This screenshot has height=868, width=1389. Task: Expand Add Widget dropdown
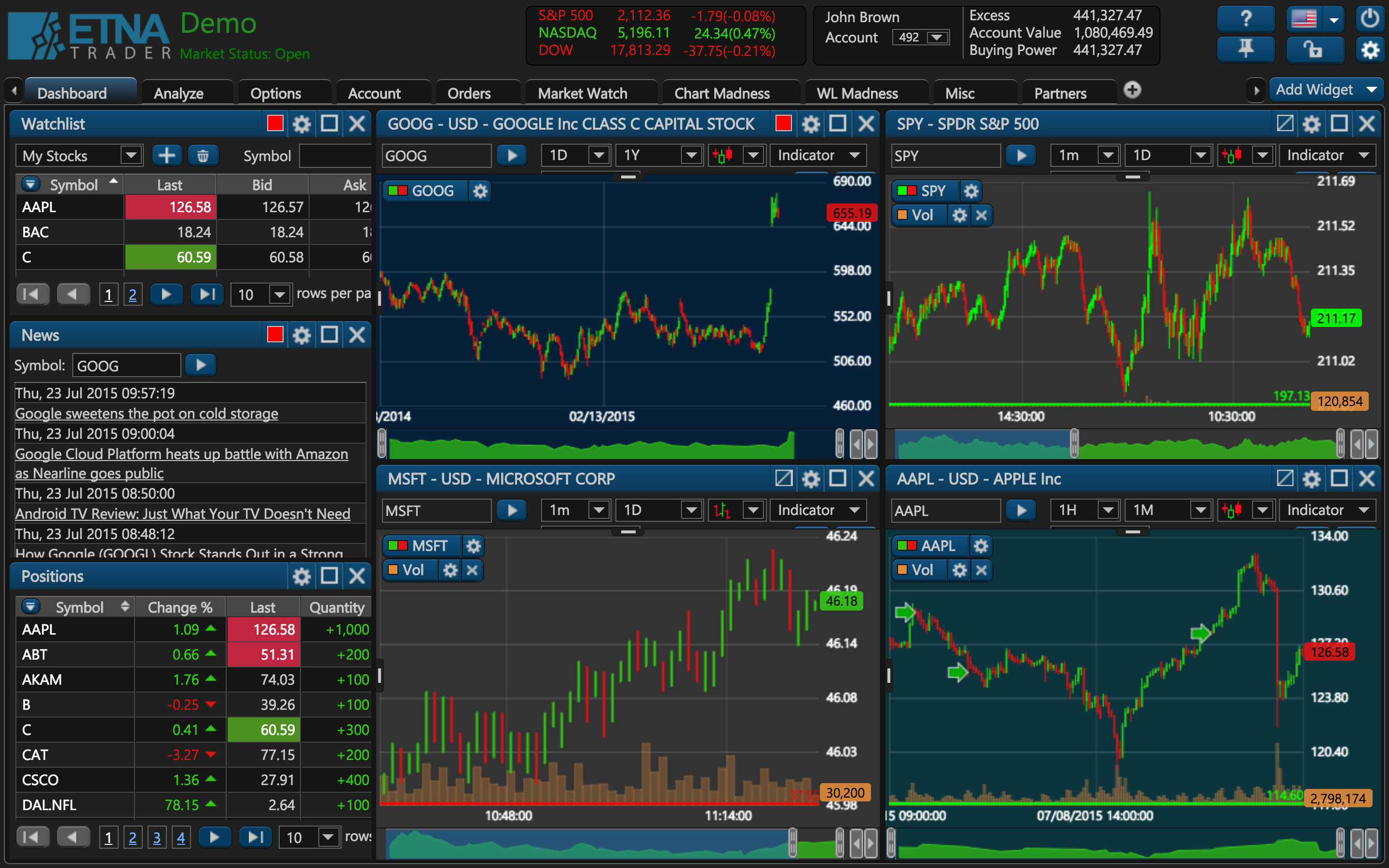pos(1372,90)
